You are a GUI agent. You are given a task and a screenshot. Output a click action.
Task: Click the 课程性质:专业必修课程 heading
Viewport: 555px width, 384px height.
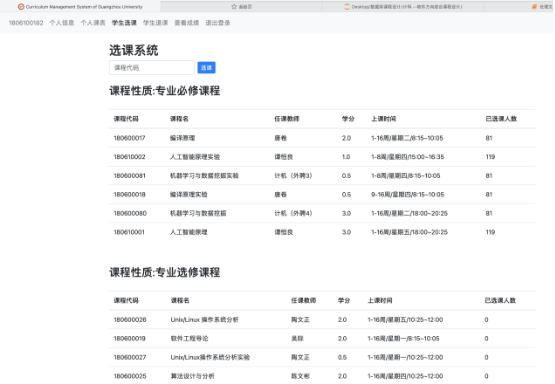(165, 91)
